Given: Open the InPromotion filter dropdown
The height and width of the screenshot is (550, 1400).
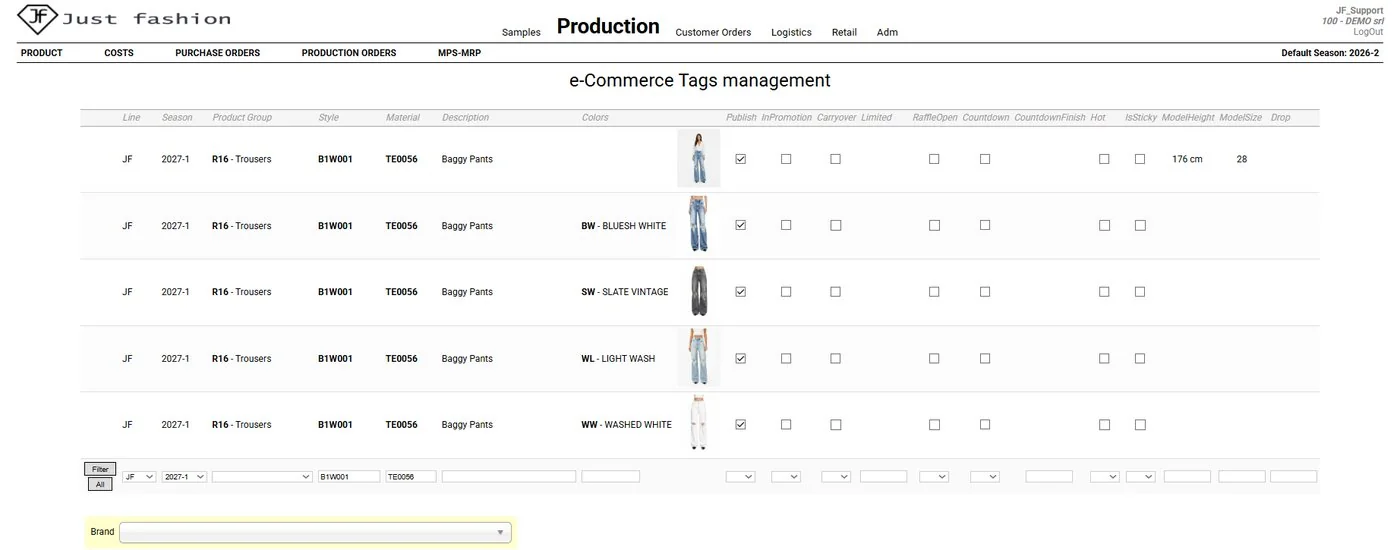Looking at the screenshot, I should point(786,477).
